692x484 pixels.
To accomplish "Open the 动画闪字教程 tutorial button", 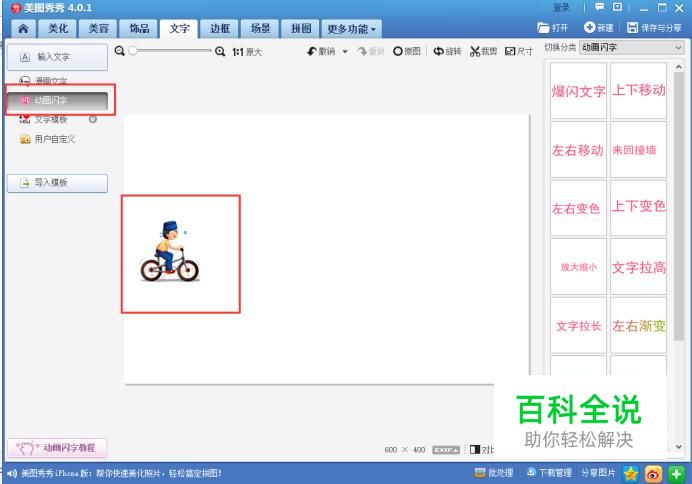I will pos(57,448).
